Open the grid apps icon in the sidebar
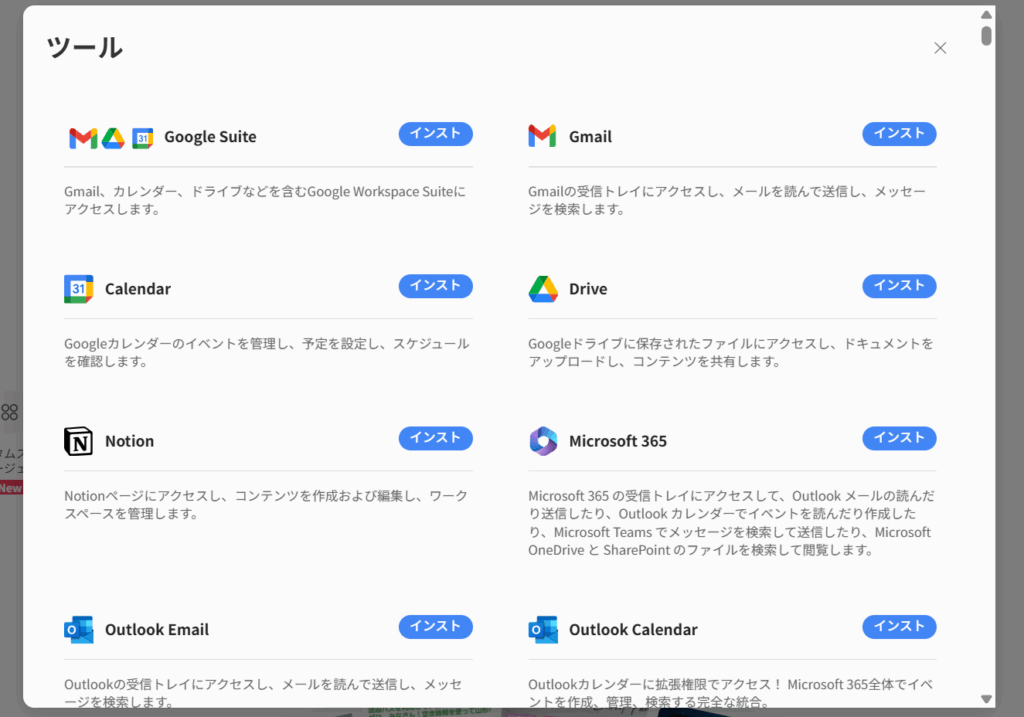Image resolution: width=1024 pixels, height=717 pixels. click(x=9, y=411)
